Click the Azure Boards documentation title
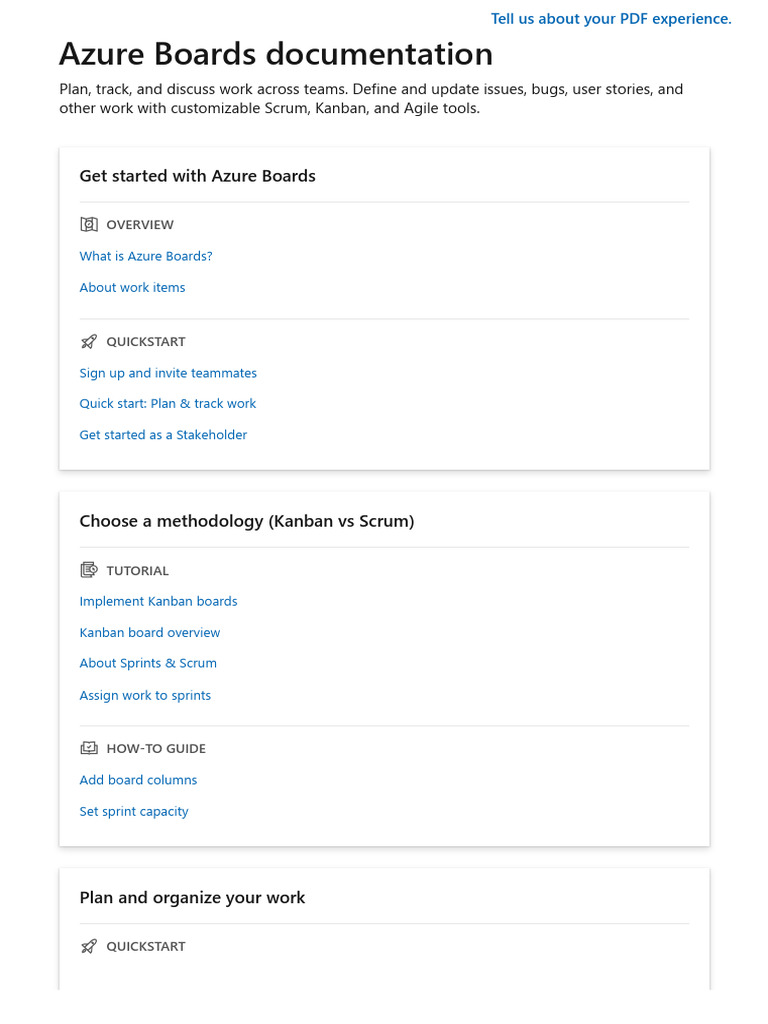 (x=276, y=54)
